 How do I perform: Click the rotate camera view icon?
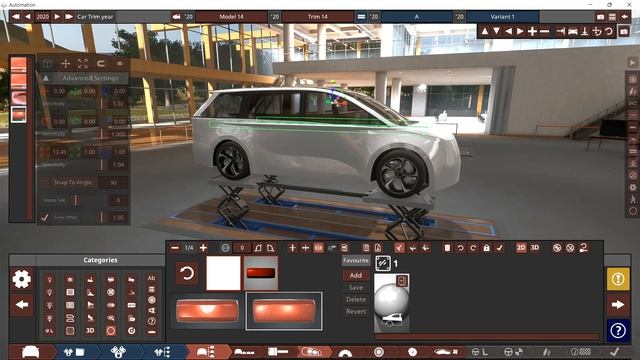click(x=609, y=31)
